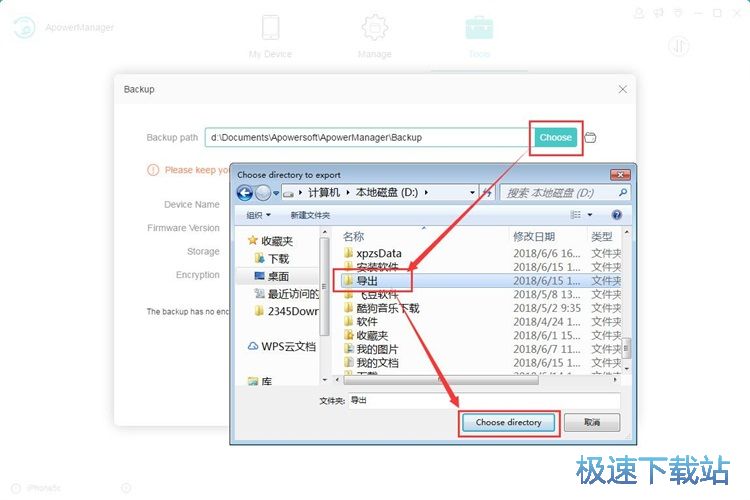Open the Tools tab
Image resolution: width=750 pixels, height=500 pixels.
tap(479, 36)
